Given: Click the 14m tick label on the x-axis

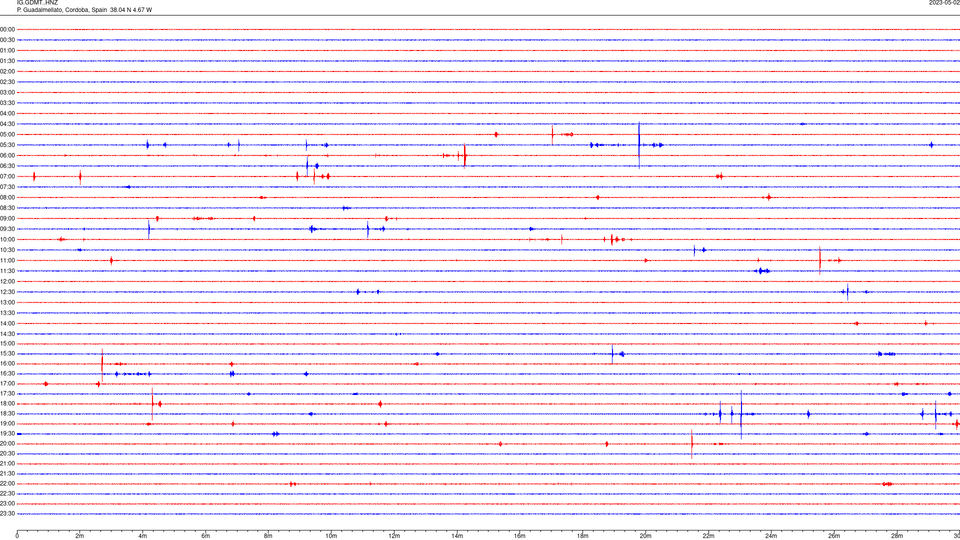Looking at the screenshot, I should 457,536.
